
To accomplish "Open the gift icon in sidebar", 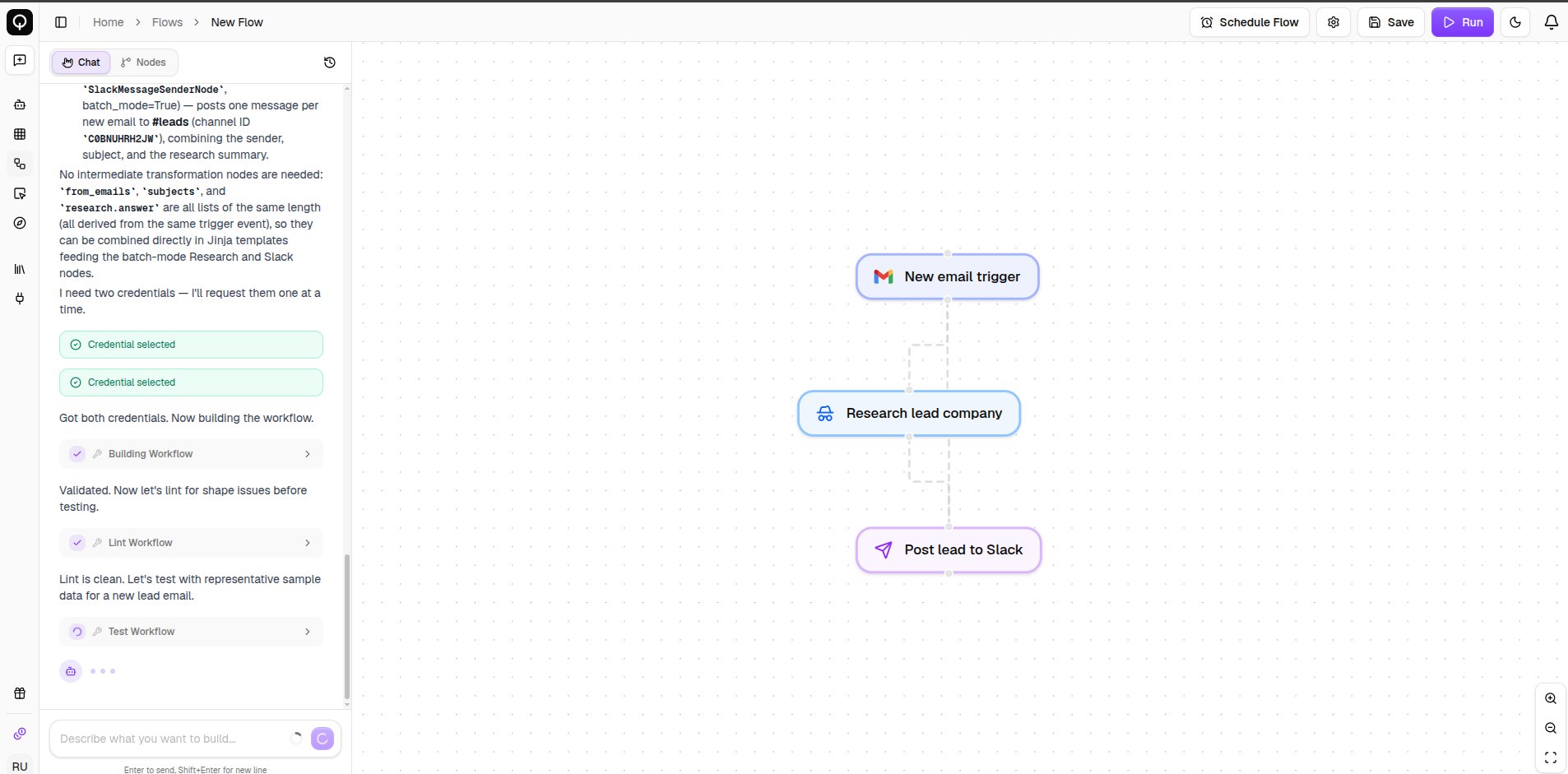I will (20, 693).
